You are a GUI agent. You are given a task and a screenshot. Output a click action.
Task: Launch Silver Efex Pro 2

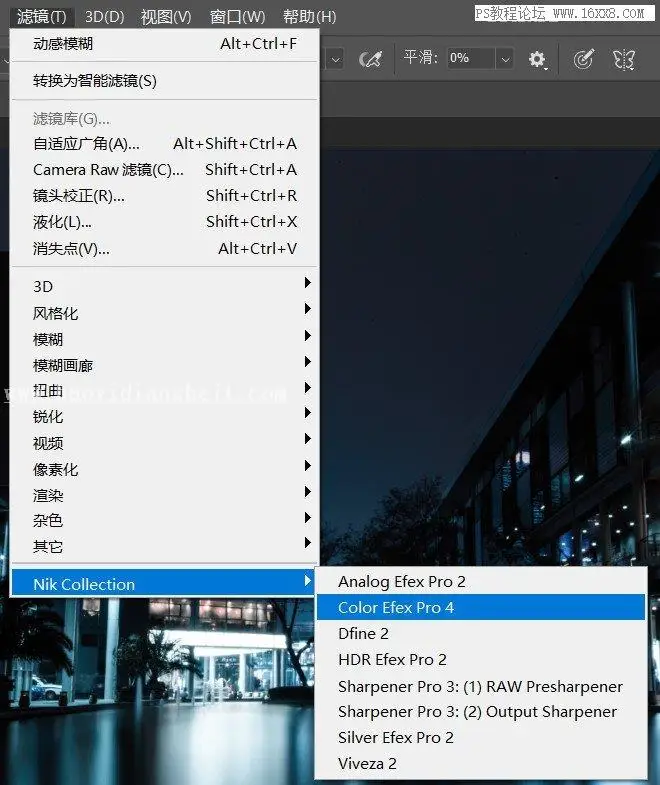tap(481, 737)
